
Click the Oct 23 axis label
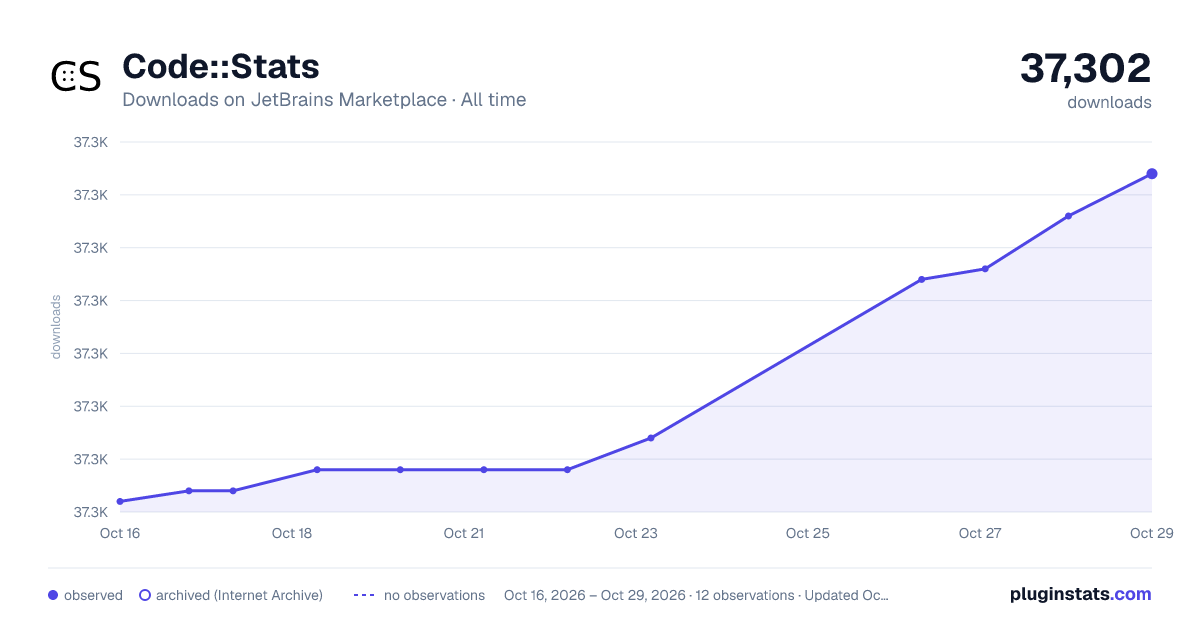tap(636, 533)
